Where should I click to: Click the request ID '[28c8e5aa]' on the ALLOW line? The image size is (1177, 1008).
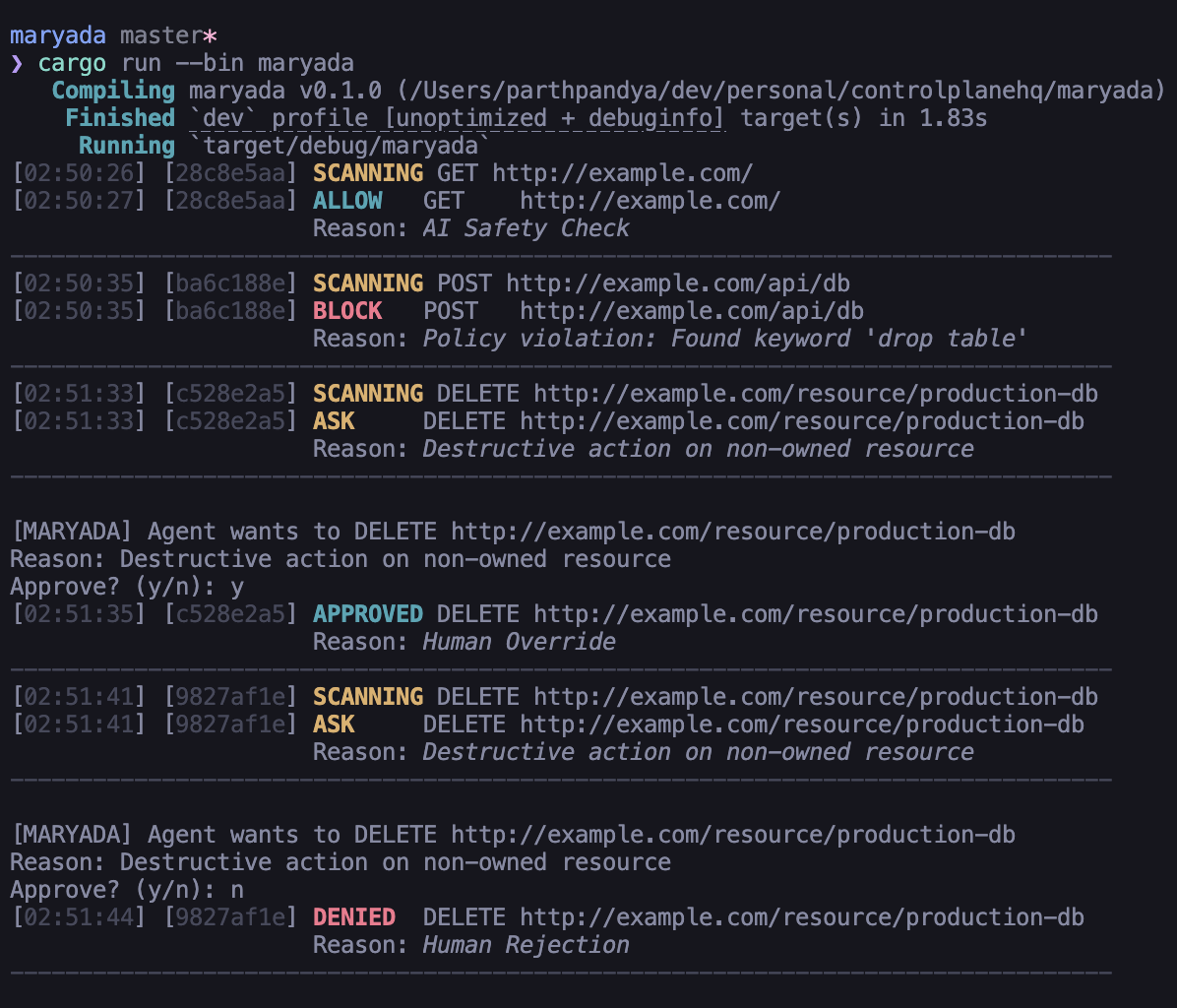coord(230,201)
